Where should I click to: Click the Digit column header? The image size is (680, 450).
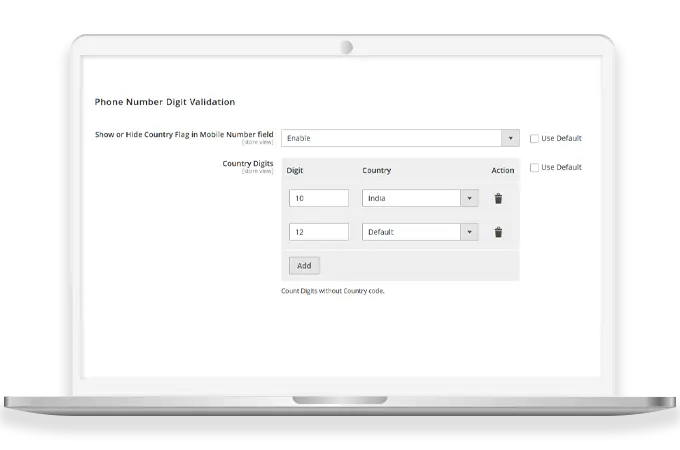pyautogui.click(x=296, y=170)
